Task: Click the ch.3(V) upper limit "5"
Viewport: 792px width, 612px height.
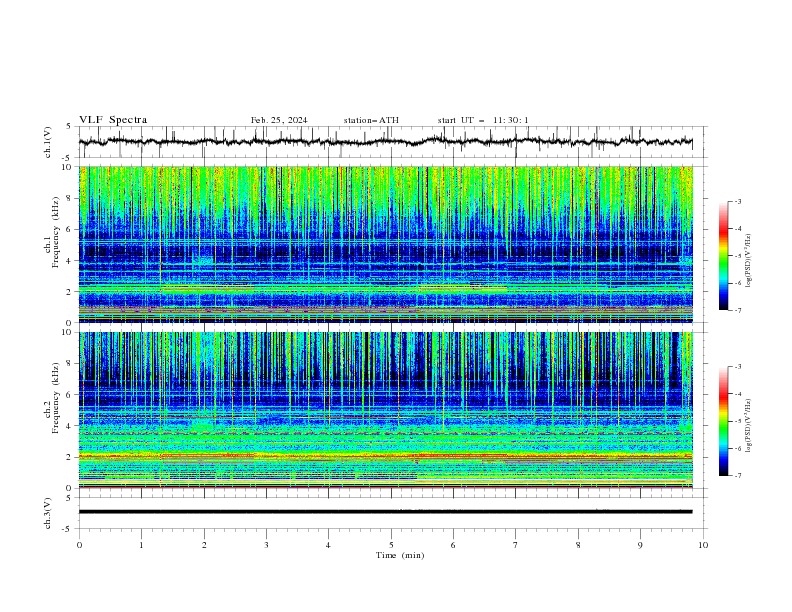Action: coord(69,497)
